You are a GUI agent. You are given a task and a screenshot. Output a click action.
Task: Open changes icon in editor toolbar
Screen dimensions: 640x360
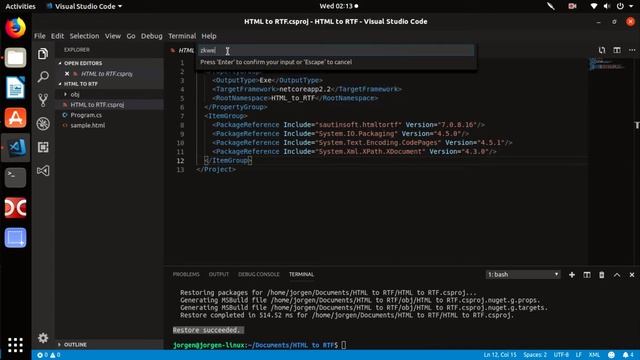(x=602, y=50)
